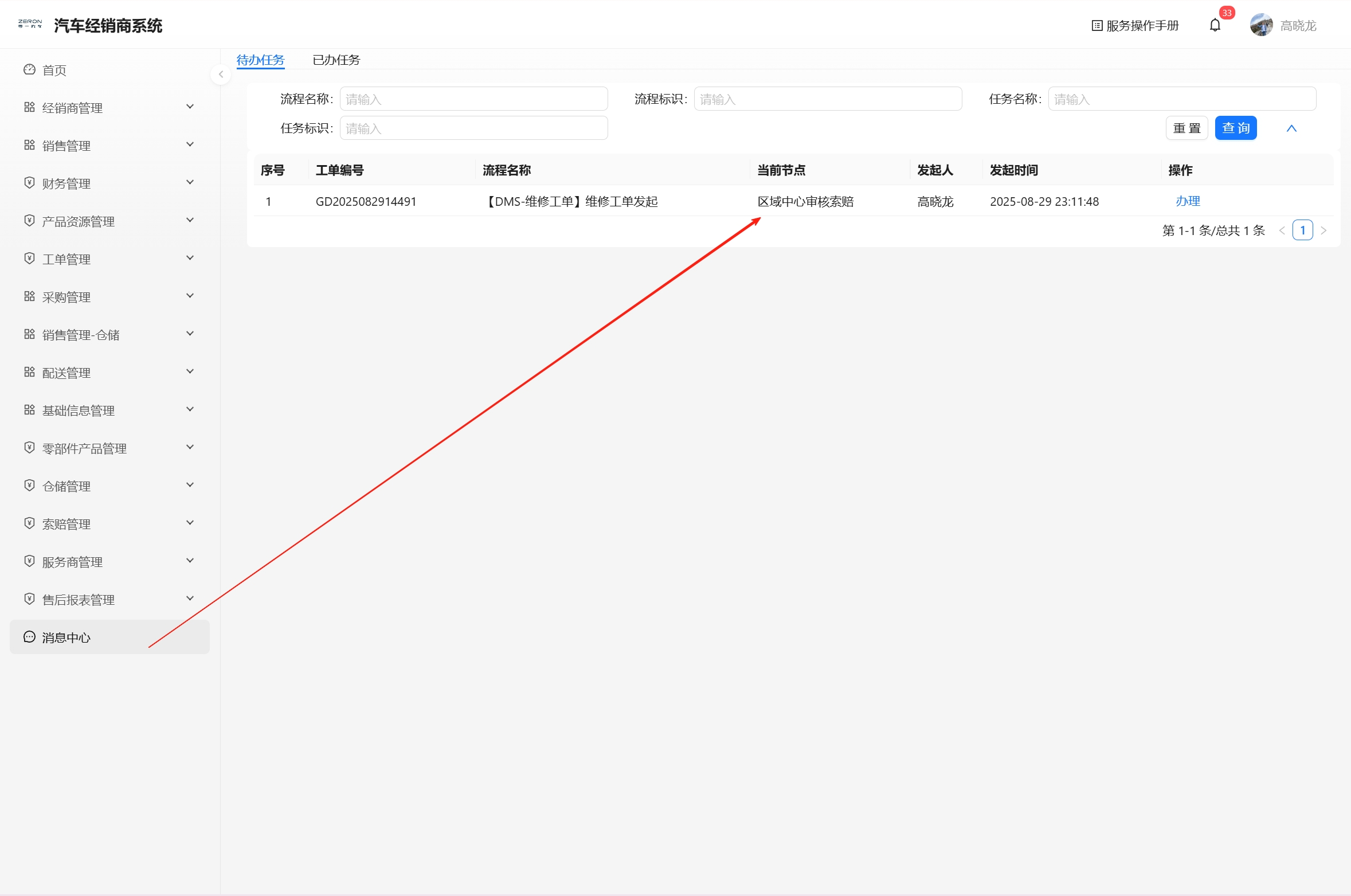Switch to the 已办任务 tab

(x=336, y=60)
